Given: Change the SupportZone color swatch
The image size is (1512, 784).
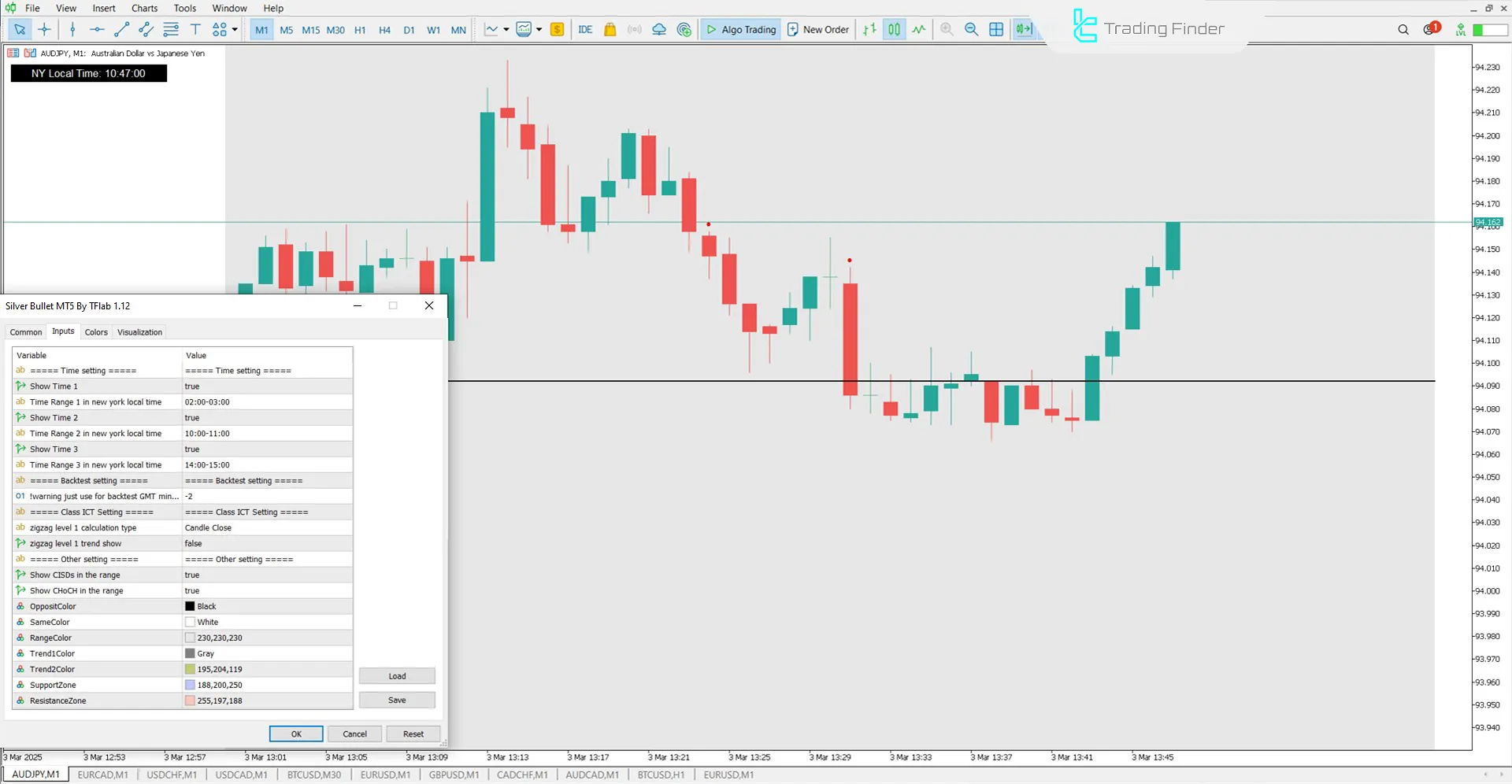Looking at the screenshot, I should click(189, 684).
